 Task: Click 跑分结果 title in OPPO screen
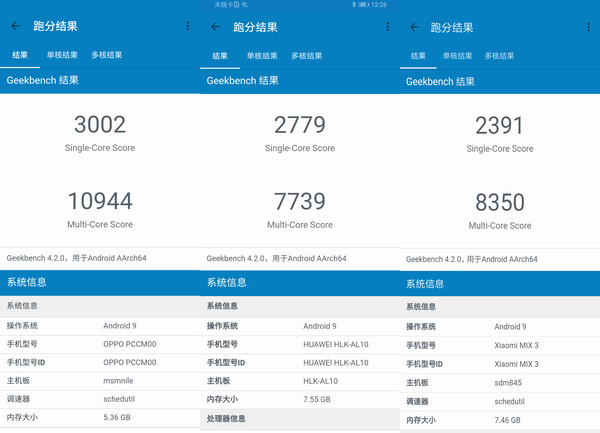point(55,26)
